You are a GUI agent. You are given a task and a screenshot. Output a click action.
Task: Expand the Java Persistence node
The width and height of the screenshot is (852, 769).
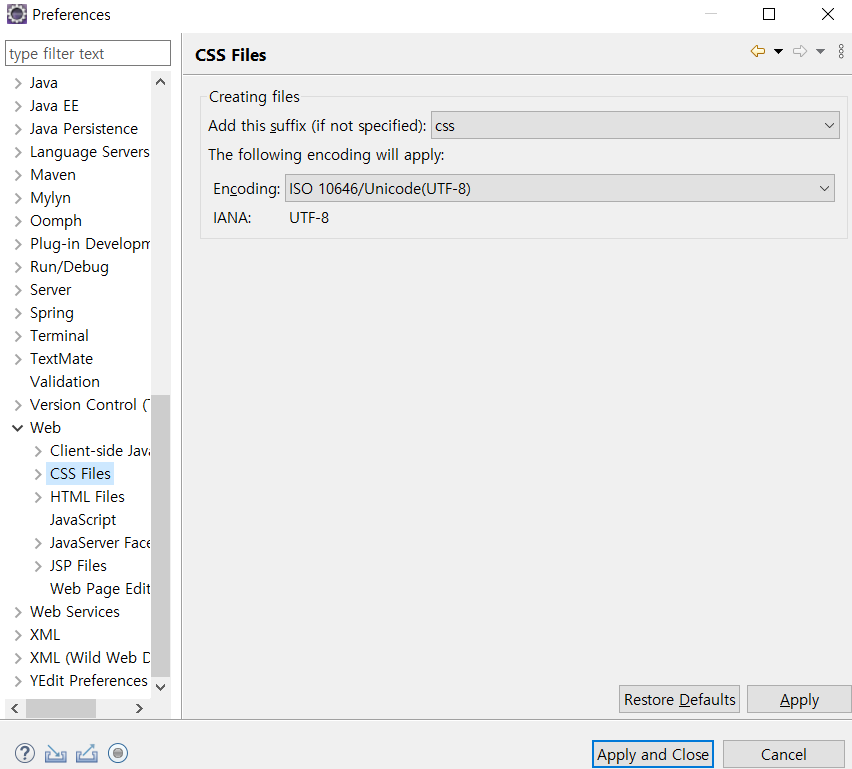point(18,129)
